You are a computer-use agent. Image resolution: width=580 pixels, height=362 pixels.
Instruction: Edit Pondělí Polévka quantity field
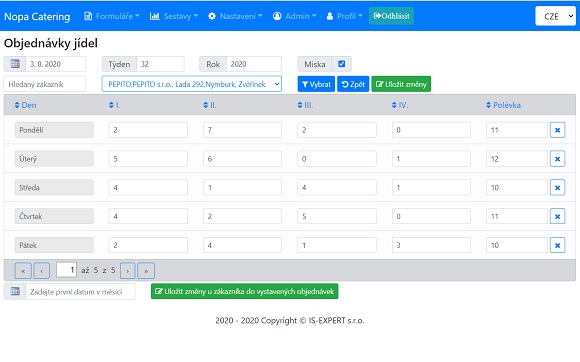coord(517,130)
